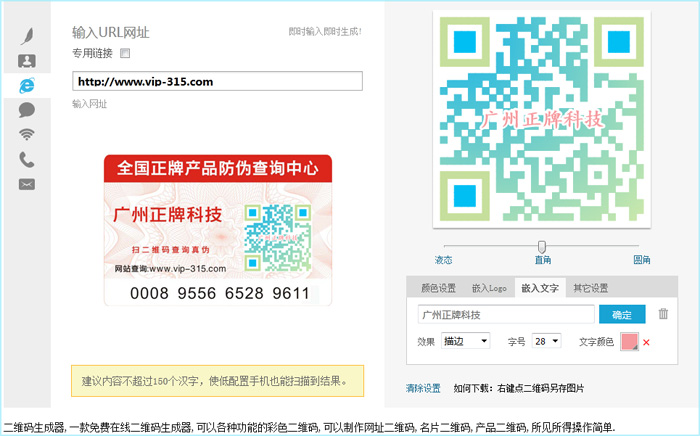Open the email envelope mode
The image size is (700, 436).
[x=27, y=183]
